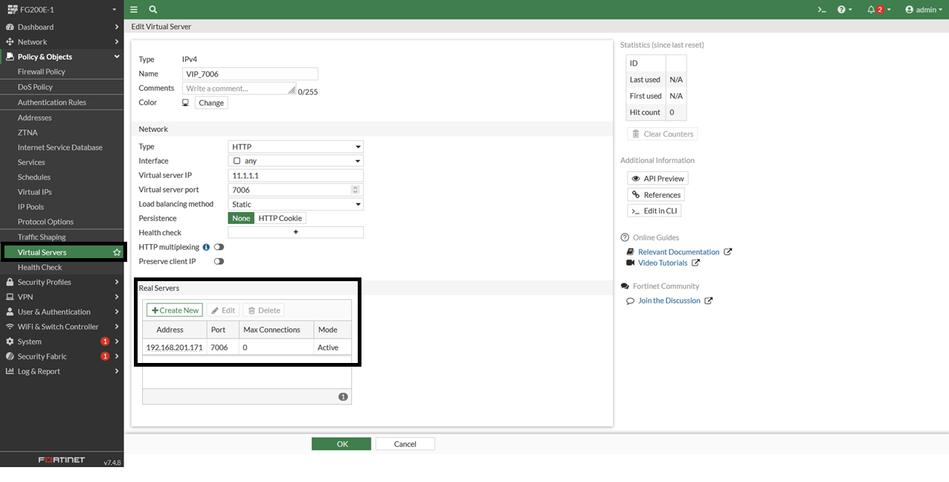949x482 pixels.
Task: Open the search magnifier icon
Action: (x=153, y=10)
